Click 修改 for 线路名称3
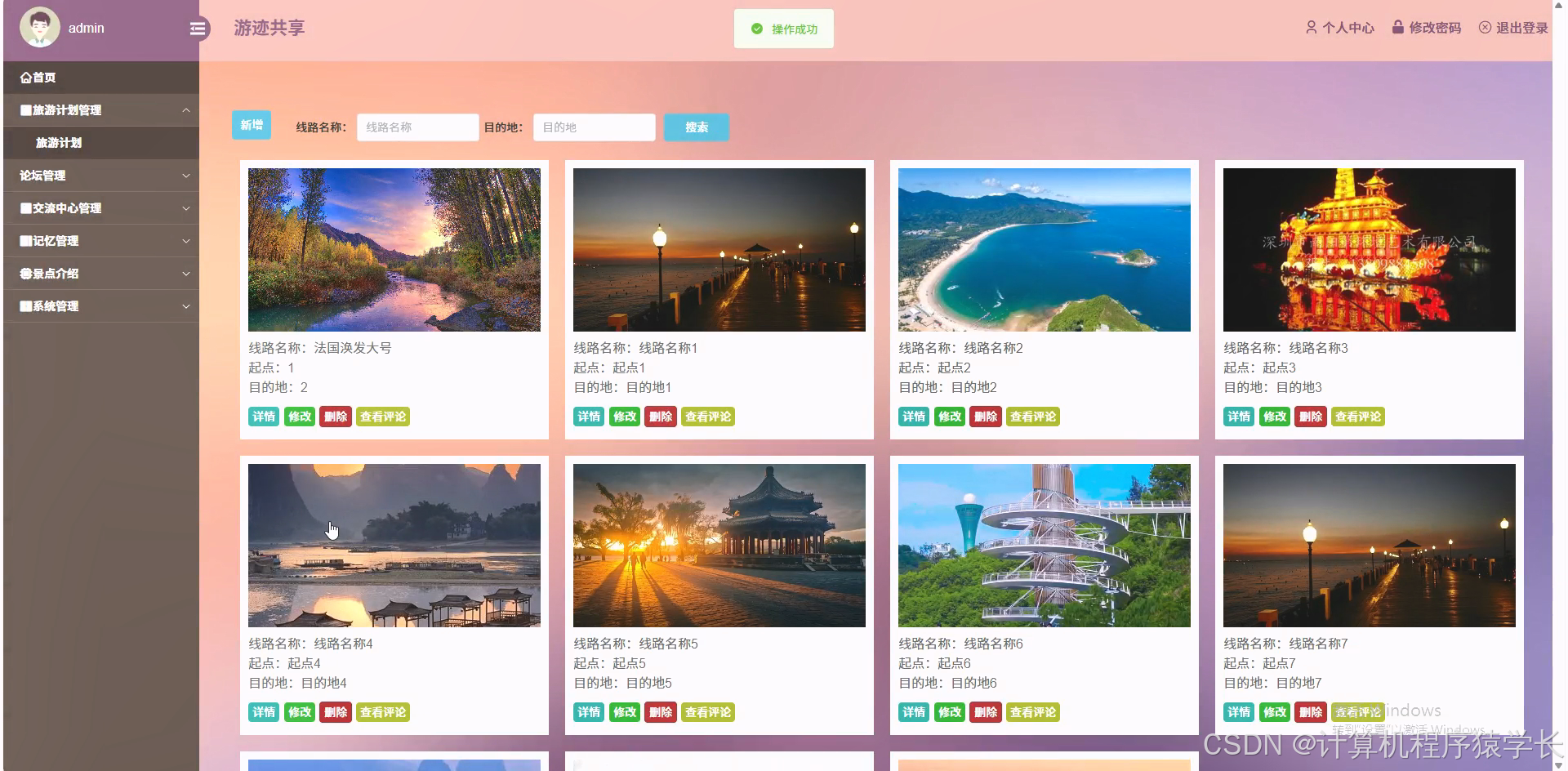Viewport: 1568px width, 771px height. coord(1275,417)
